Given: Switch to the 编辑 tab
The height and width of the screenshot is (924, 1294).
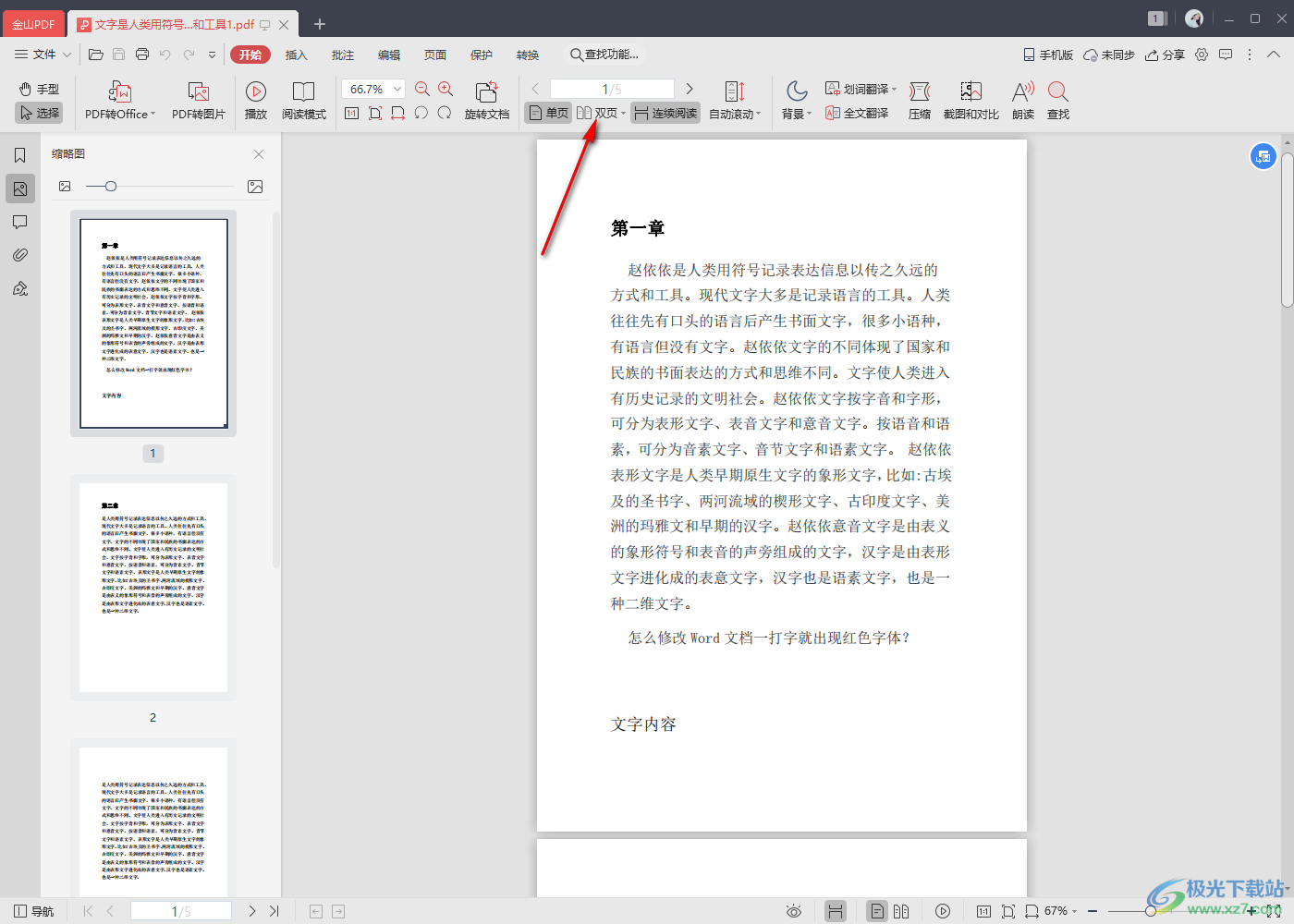Looking at the screenshot, I should 389,55.
